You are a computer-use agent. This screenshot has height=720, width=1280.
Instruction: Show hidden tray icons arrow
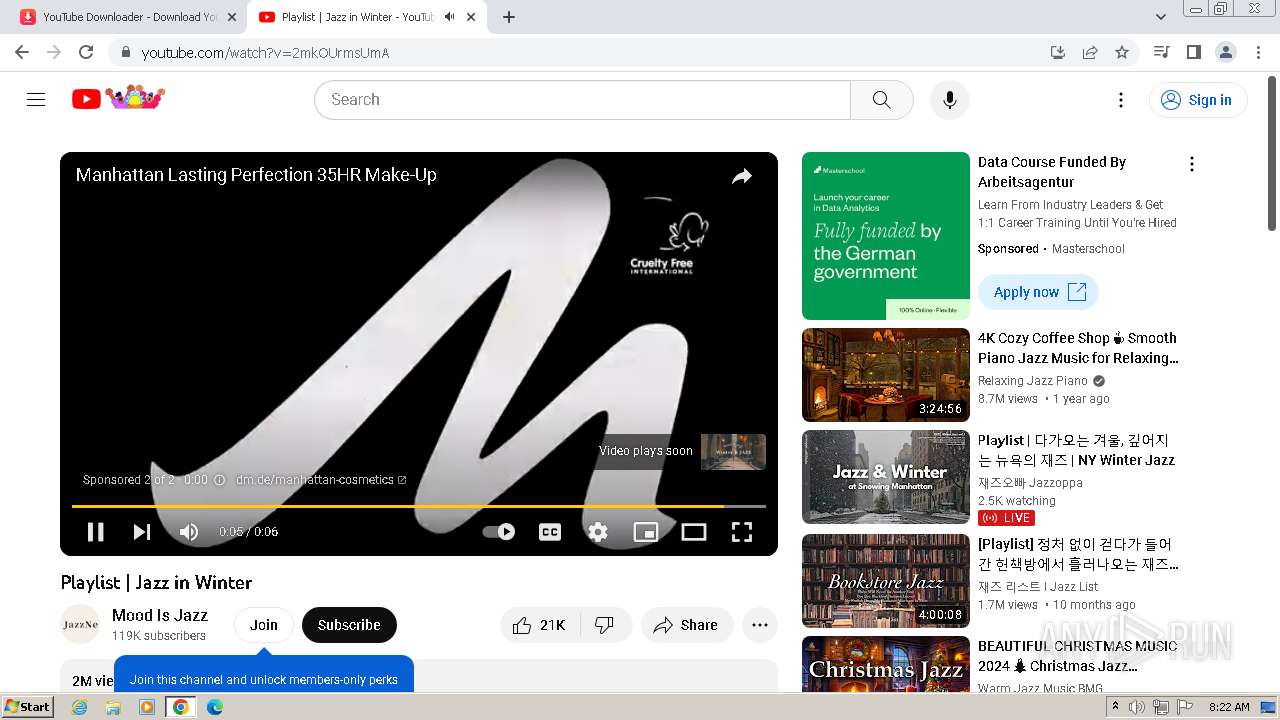click(x=1115, y=707)
